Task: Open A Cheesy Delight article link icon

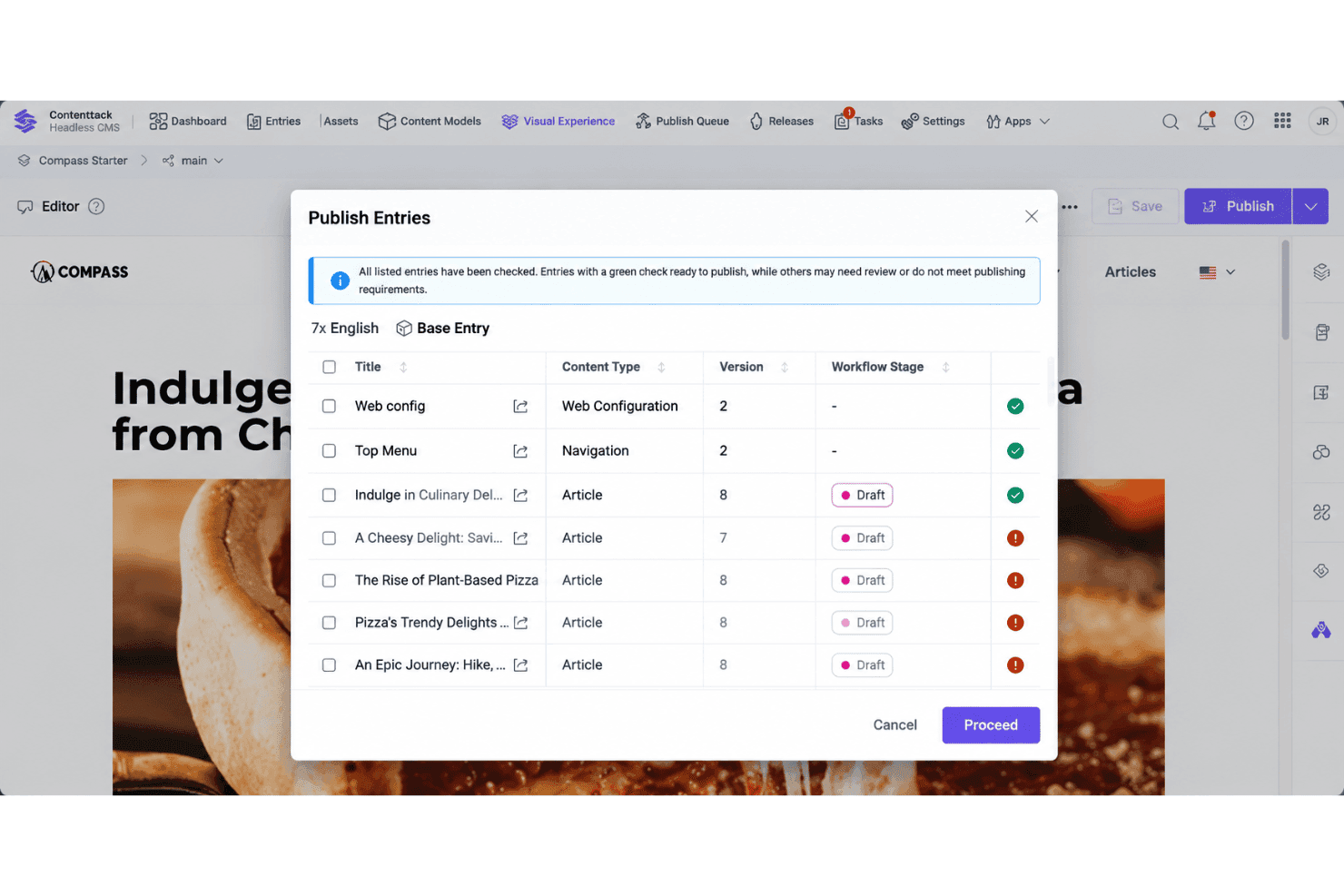Action: click(x=520, y=538)
